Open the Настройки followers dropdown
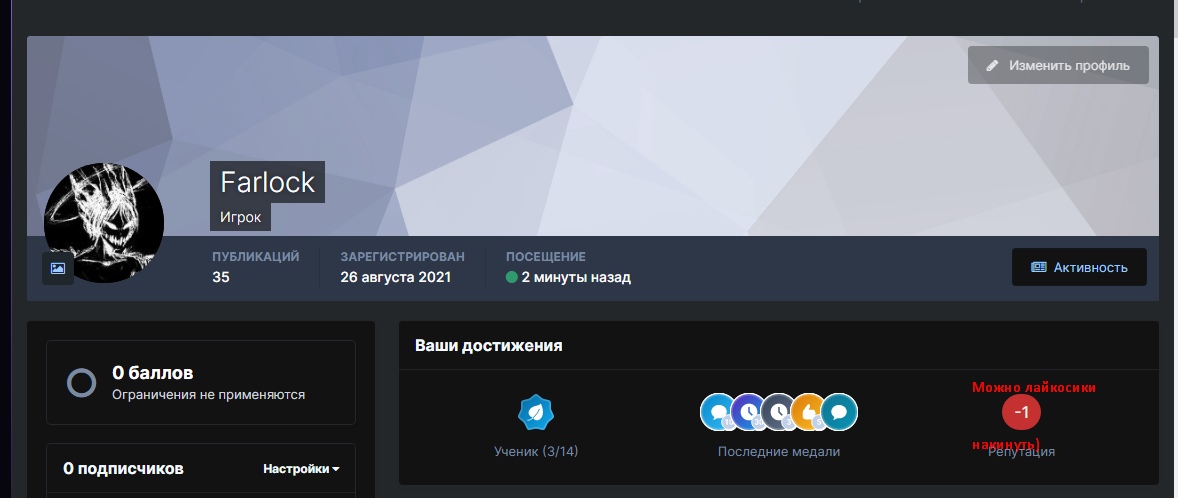1178x498 pixels. coord(301,469)
